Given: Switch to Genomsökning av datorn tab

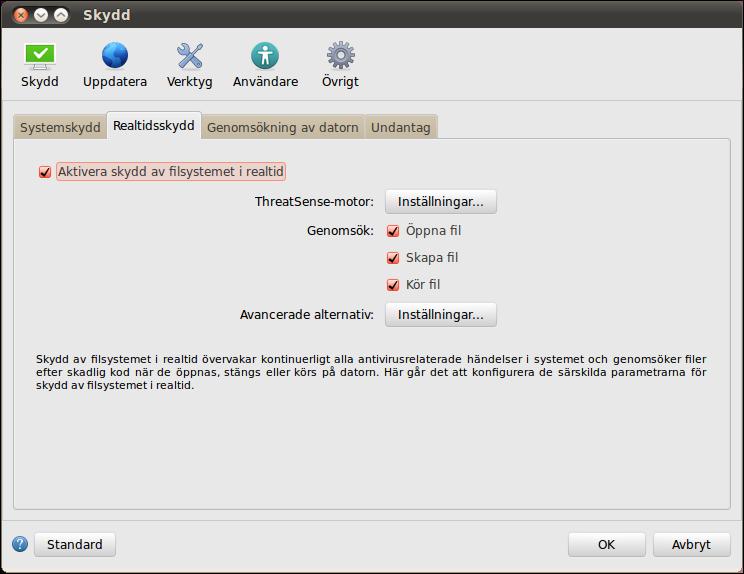Looking at the screenshot, I should [283, 127].
